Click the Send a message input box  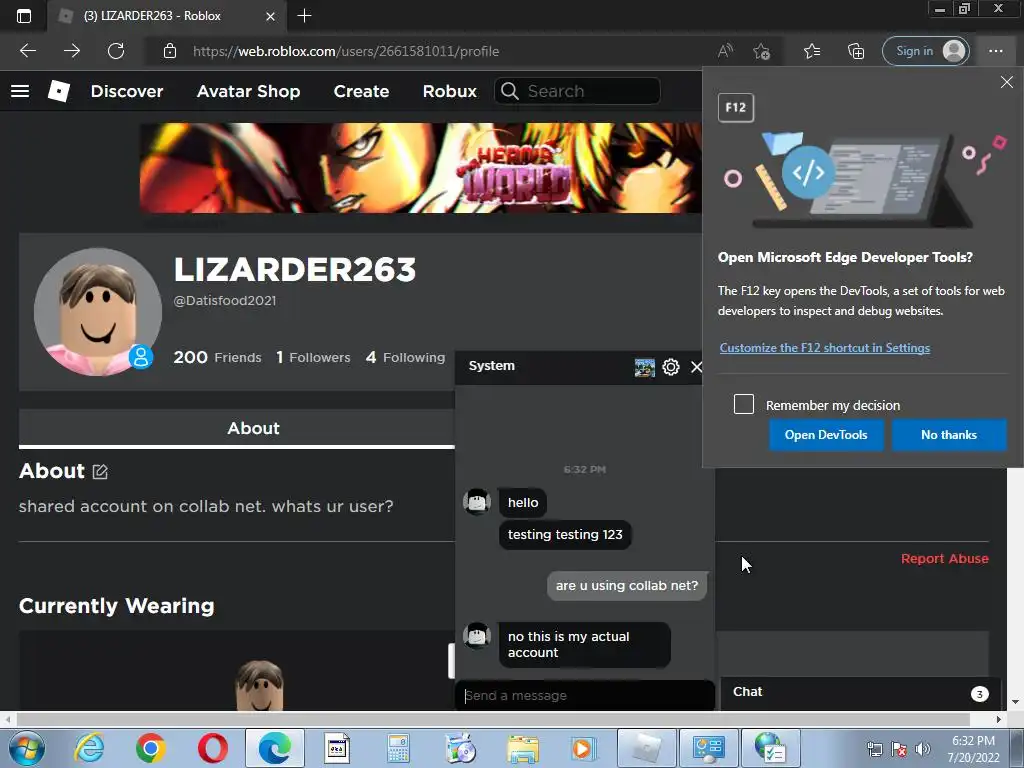[x=584, y=696]
